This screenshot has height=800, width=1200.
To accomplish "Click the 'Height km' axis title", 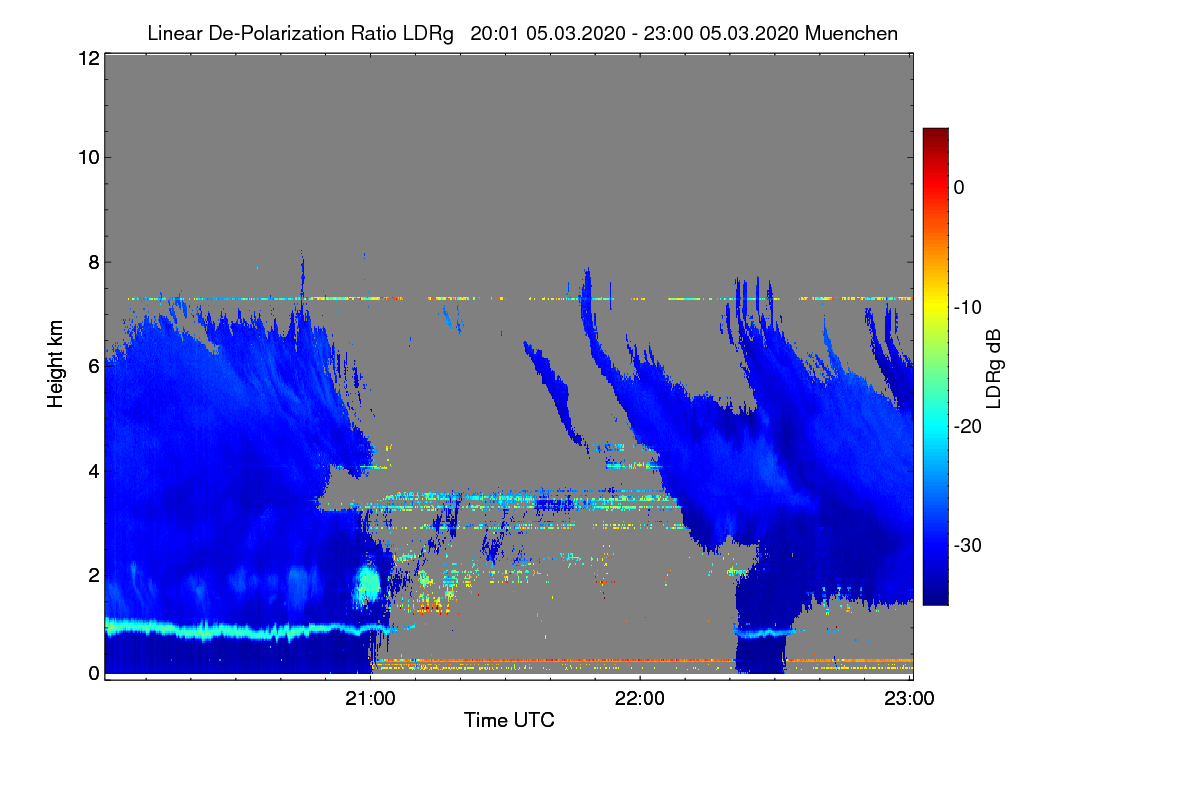I will tap(55, 363).
